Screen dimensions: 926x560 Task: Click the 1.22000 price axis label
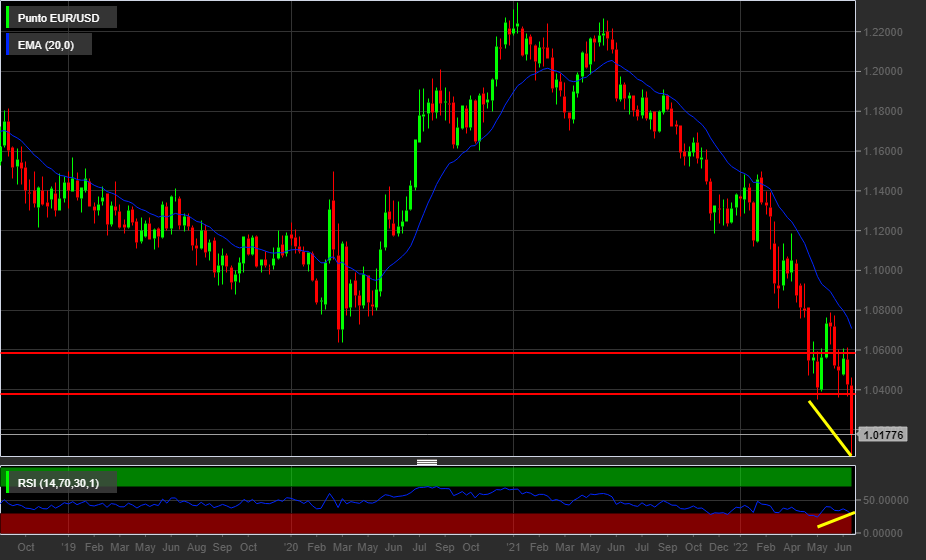(x=884, y=32)
